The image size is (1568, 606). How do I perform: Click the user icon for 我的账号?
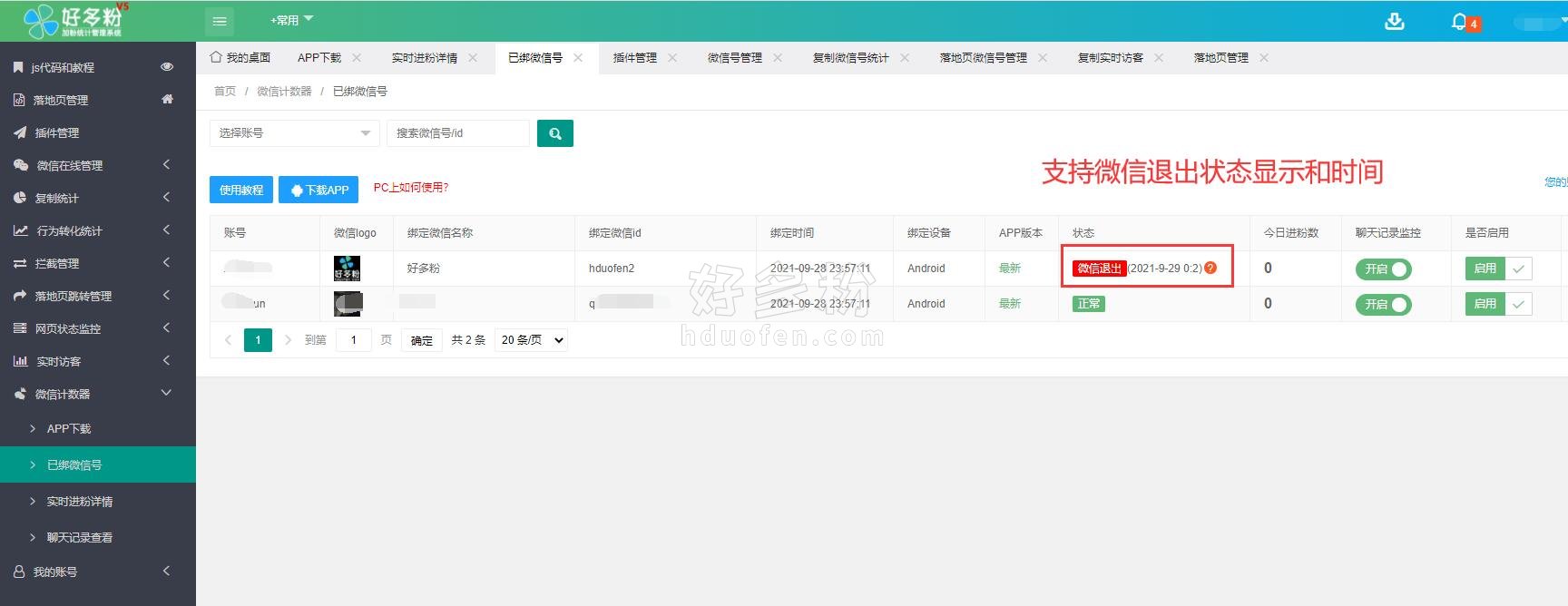coord(19,572)
